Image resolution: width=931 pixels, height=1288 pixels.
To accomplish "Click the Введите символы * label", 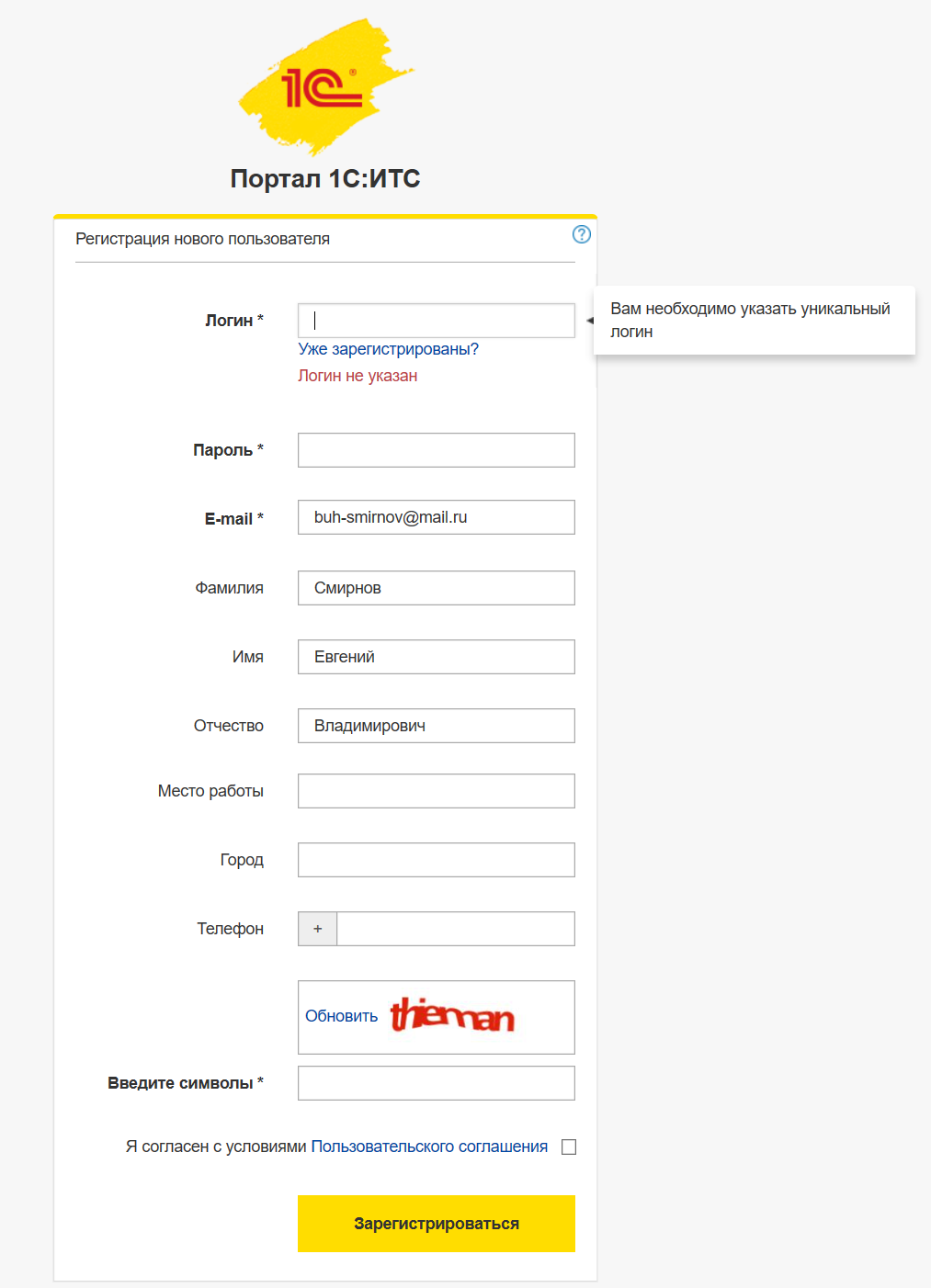I will pyautogui.click(x=186, y=1083).
